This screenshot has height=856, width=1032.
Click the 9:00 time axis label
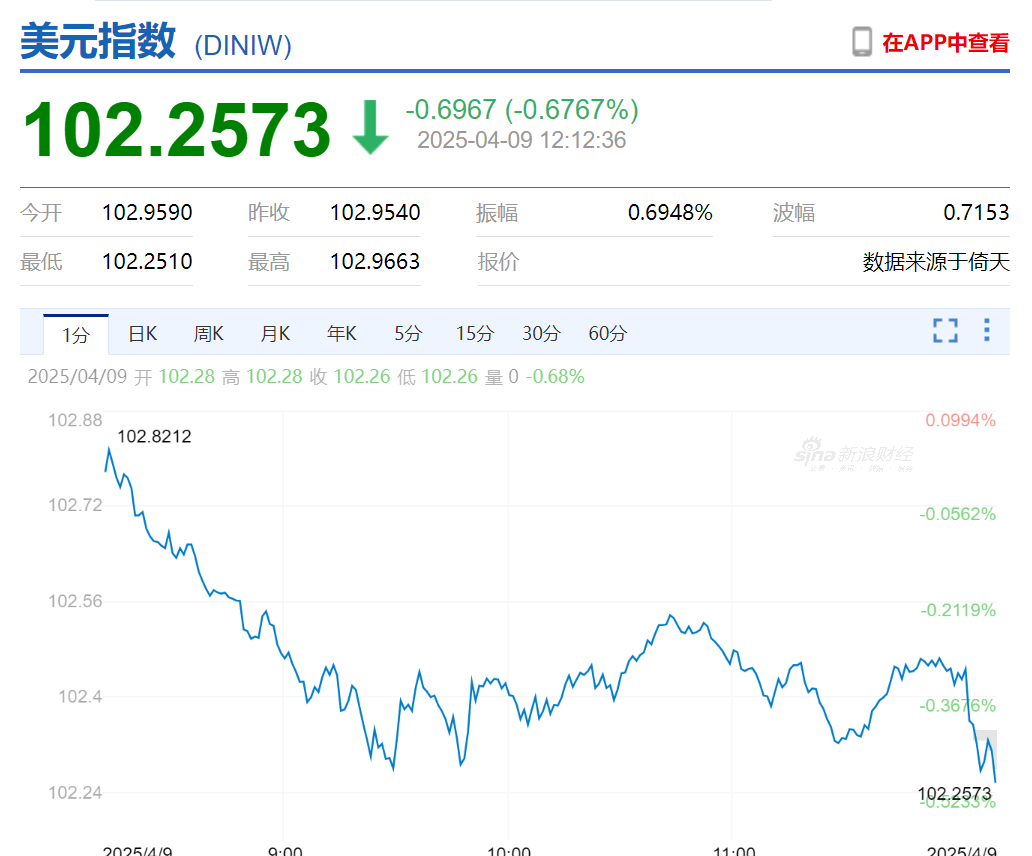[286, 848]
